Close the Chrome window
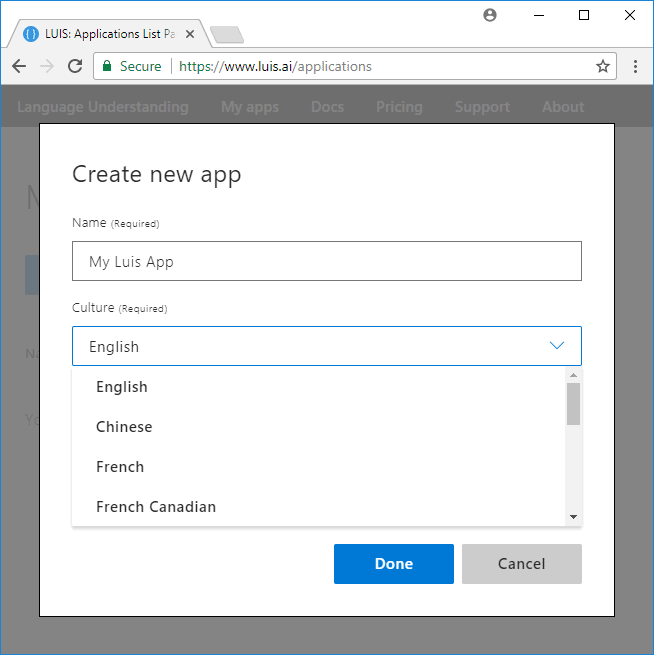The height and width of the screenshot is (655, 654). [x=630, y=15]
